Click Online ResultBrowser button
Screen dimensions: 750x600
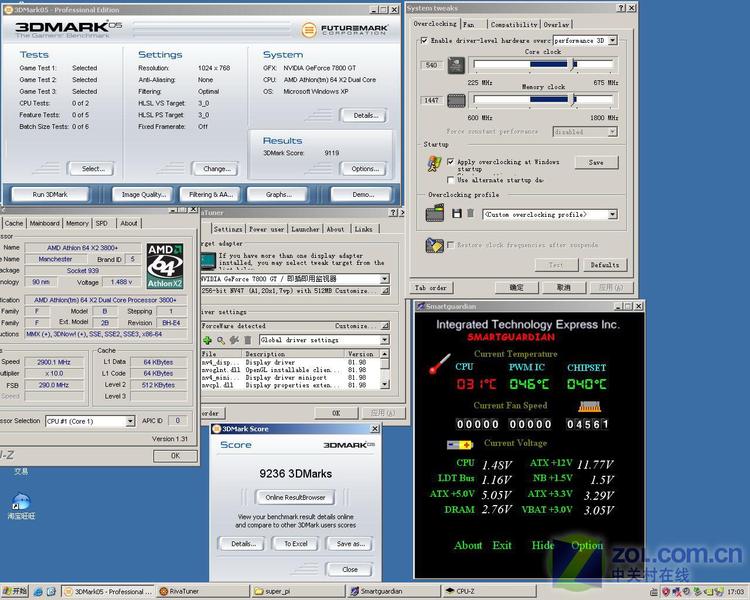pos(295,498)
